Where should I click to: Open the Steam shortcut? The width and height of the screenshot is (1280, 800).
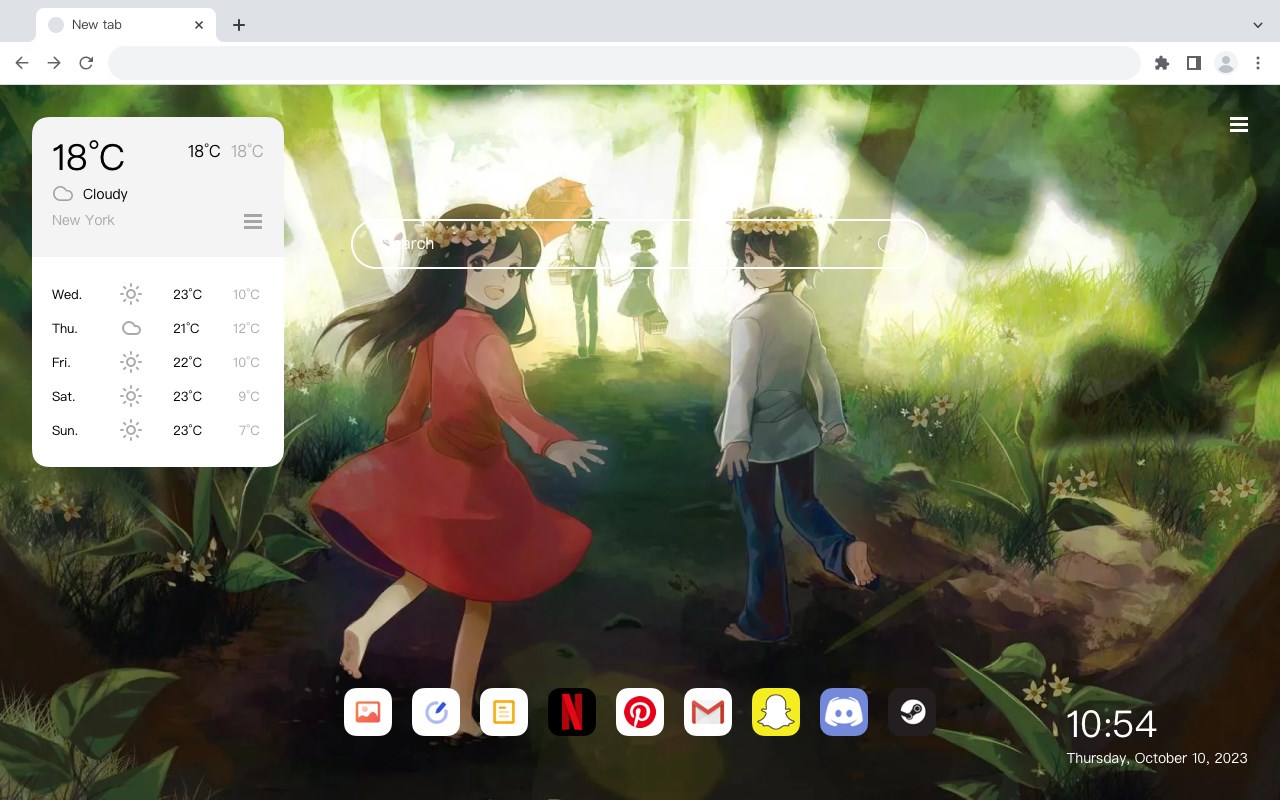(x=912, y=712)
